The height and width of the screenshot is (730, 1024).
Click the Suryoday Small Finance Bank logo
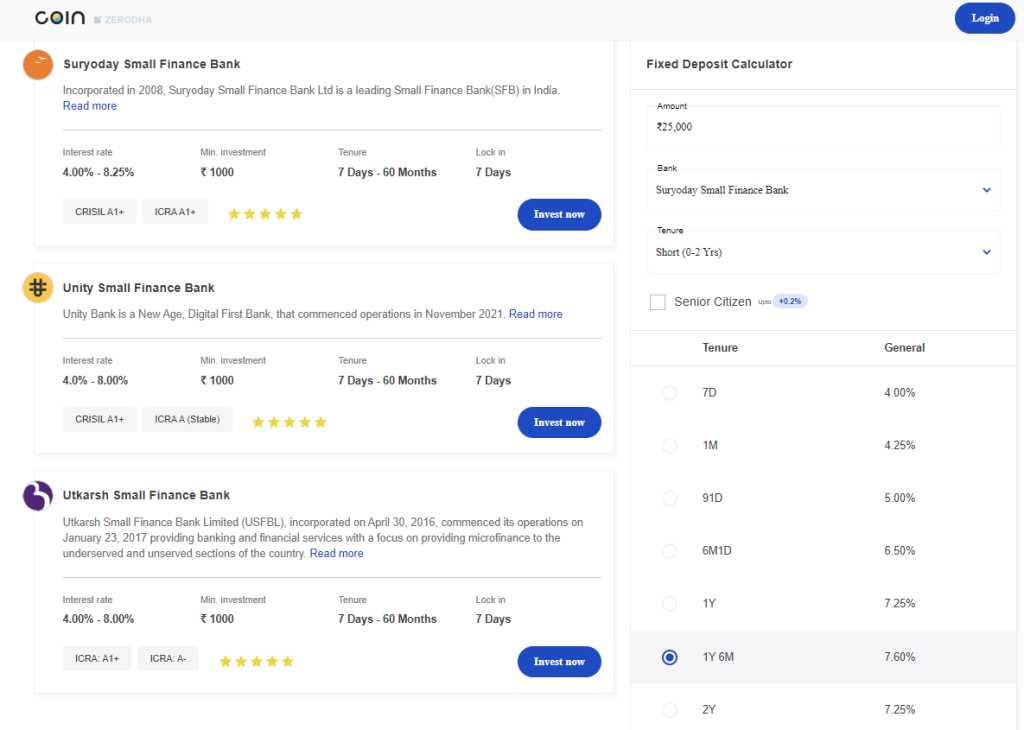point(38,65)
